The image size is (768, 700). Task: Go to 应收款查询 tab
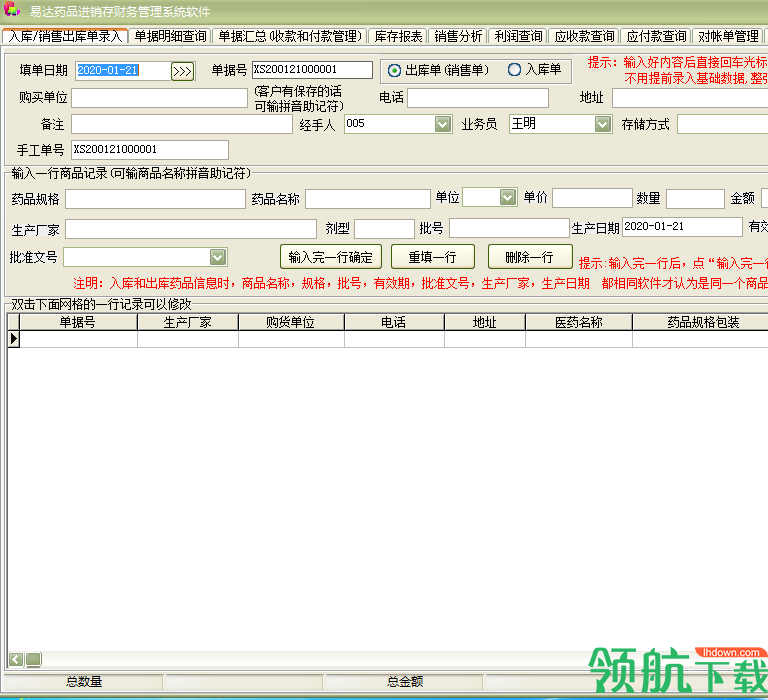point(584,36)
